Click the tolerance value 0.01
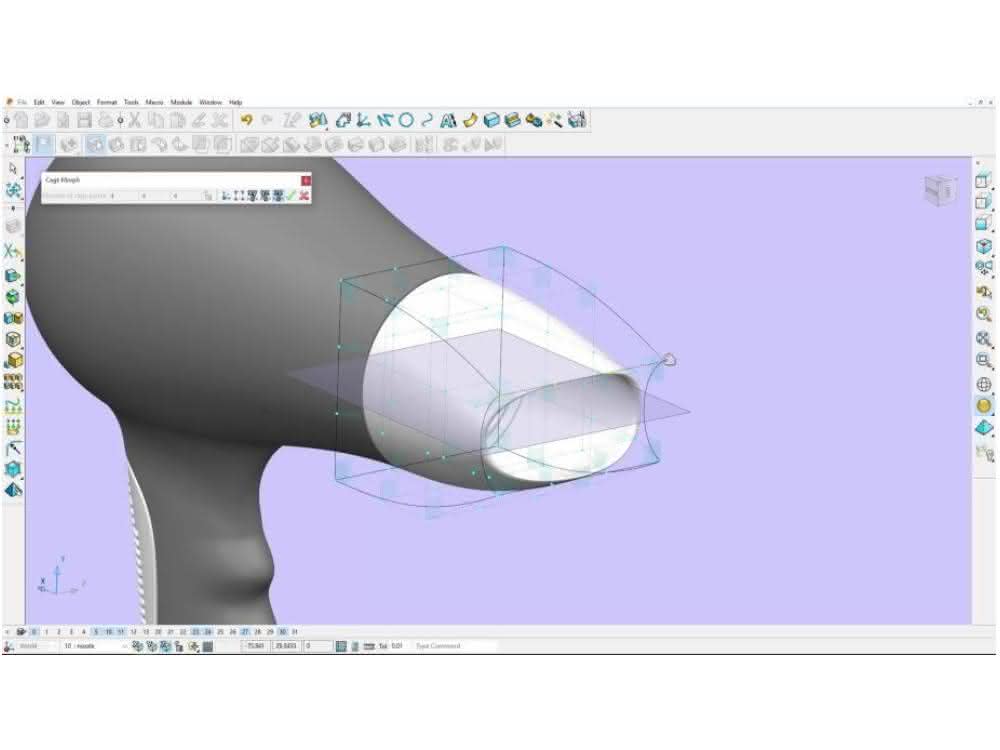1000x750 pixels. (x=397, y=646)
